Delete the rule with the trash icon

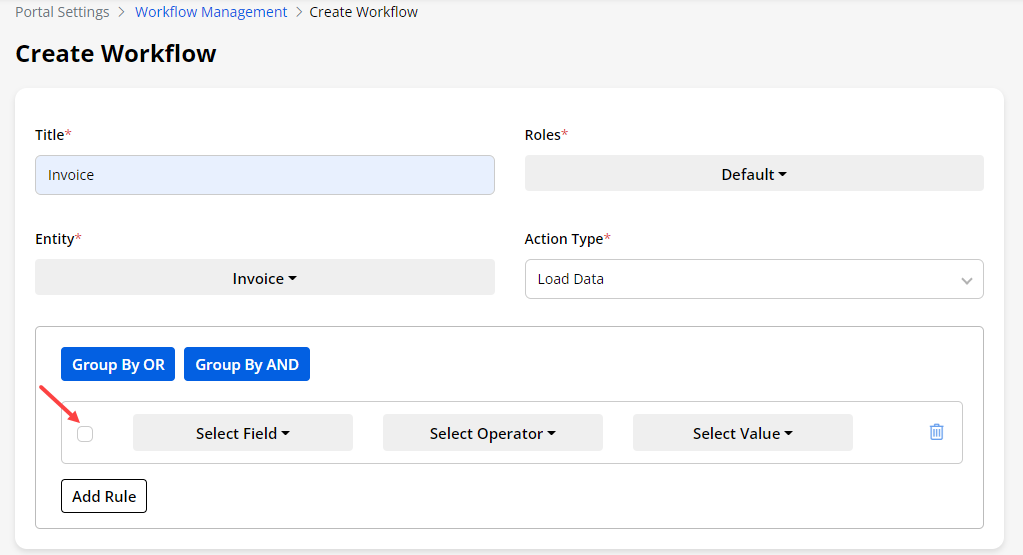936,432
